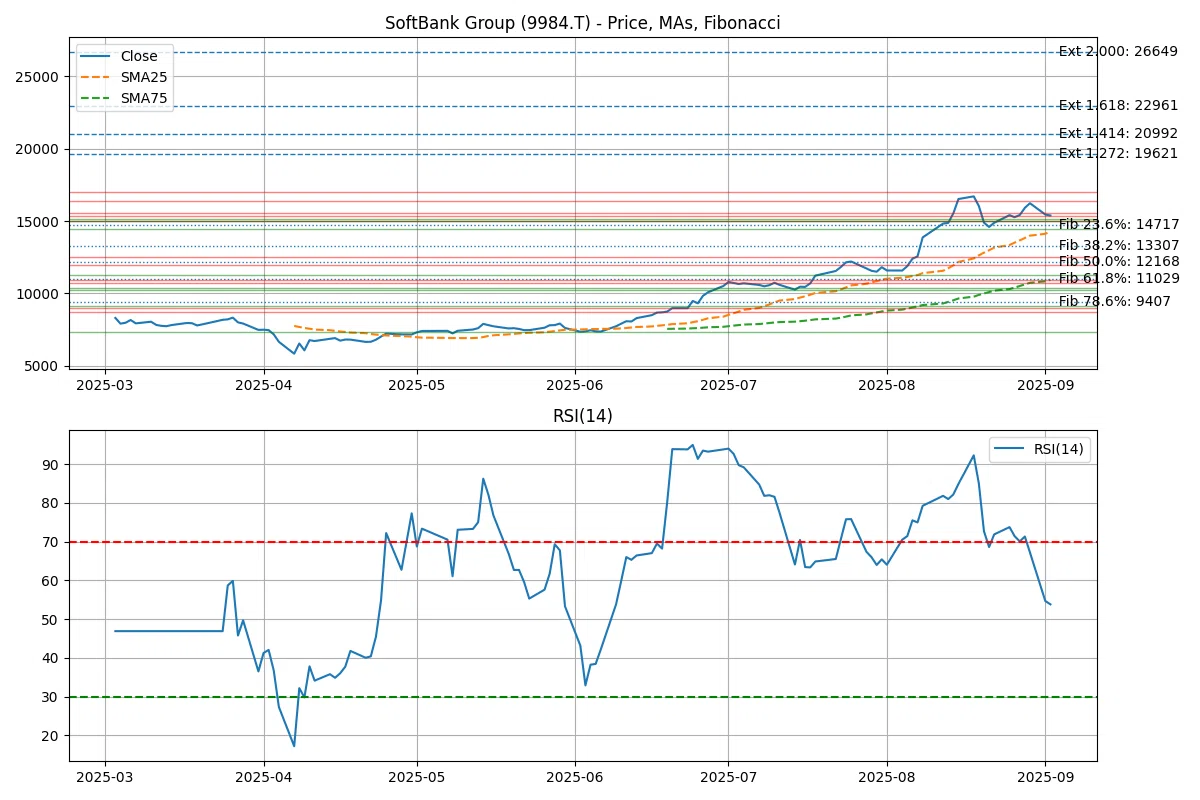Click the Ext 1.414: 20992 label
1200x800 pixels.
(1118, 133)
